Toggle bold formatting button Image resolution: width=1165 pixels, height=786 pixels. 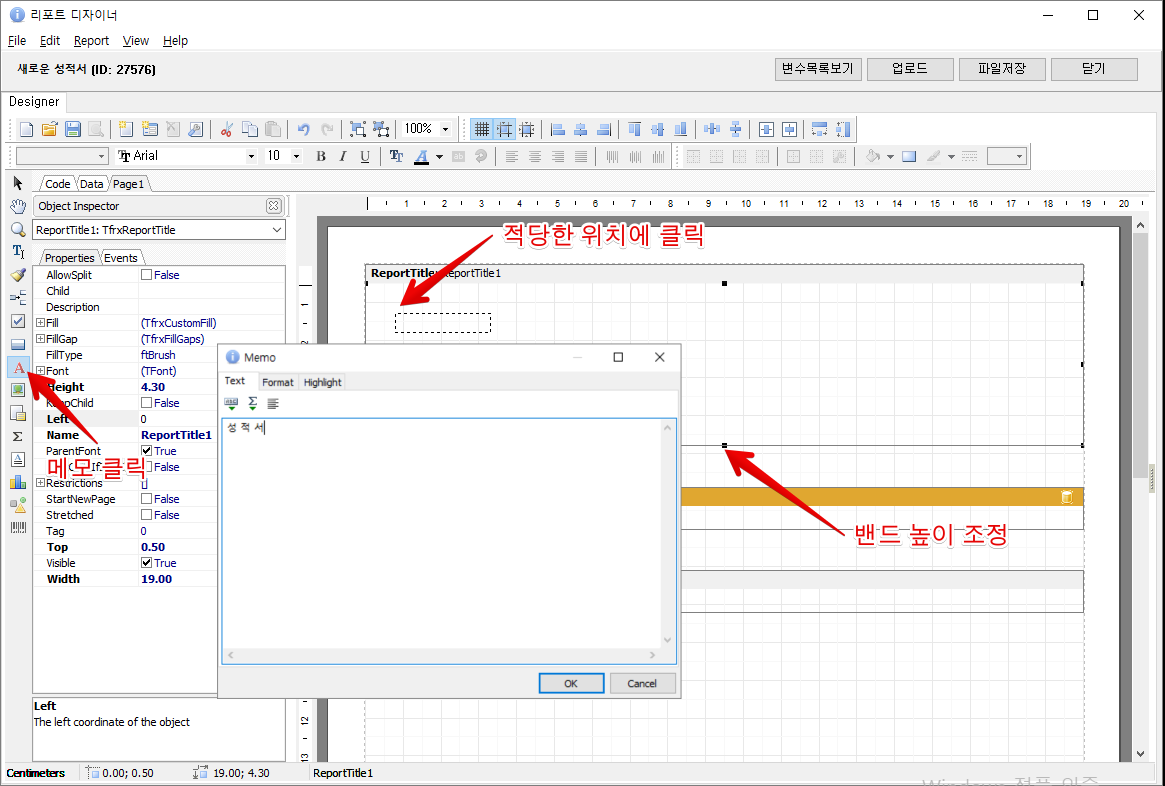tap(321, 156)
